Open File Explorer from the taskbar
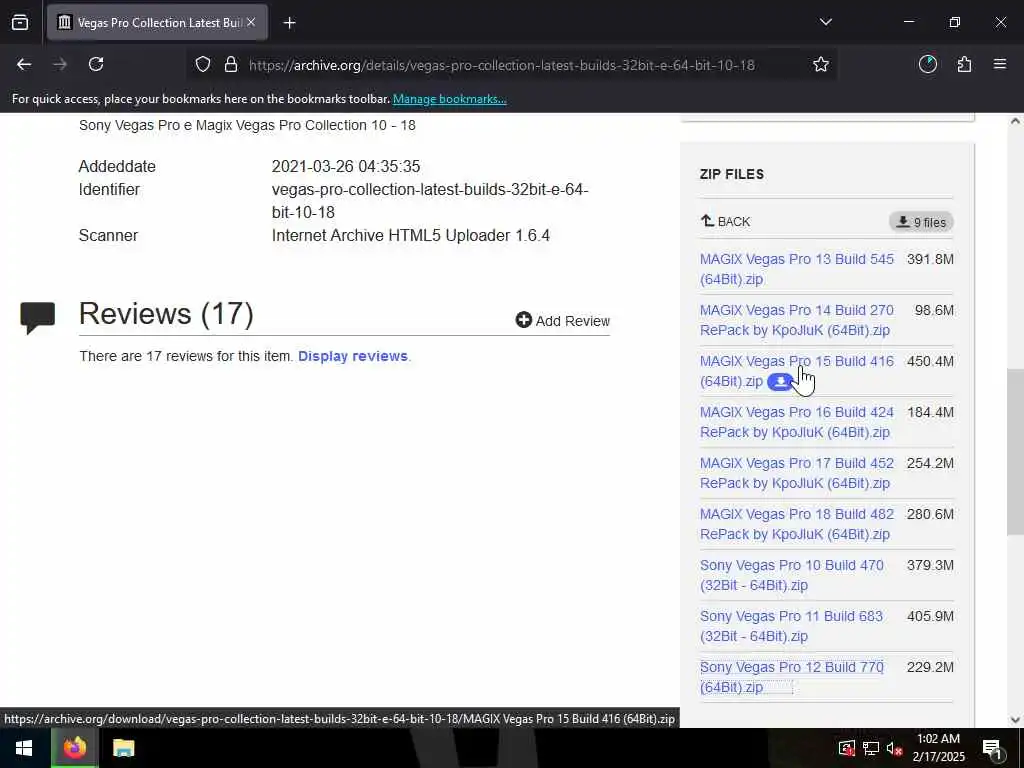The width and height of the screenshot is (1024, 768). pyautogui.click(x=123, y=748)
